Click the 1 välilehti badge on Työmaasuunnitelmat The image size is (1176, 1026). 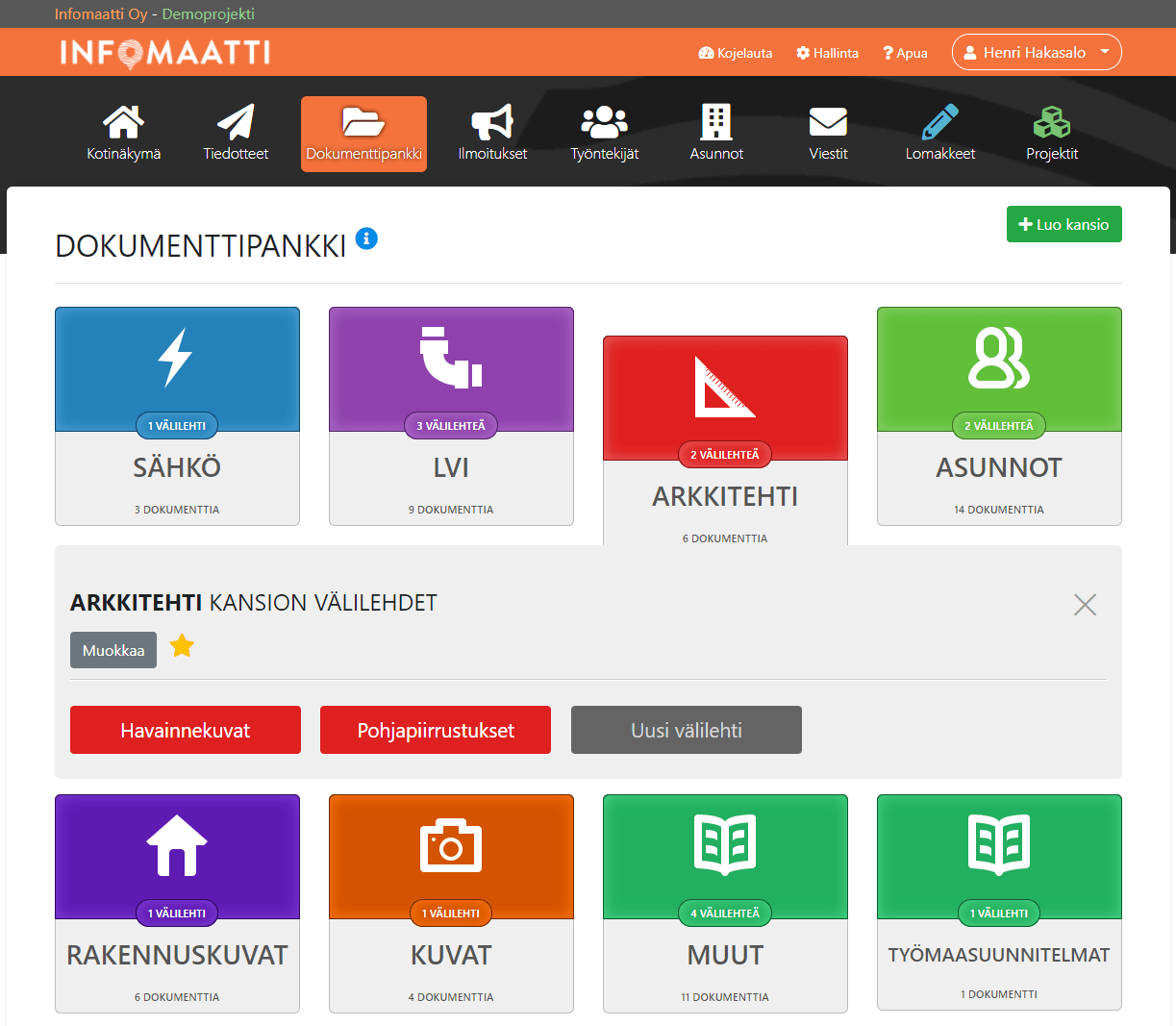point(999,913)
